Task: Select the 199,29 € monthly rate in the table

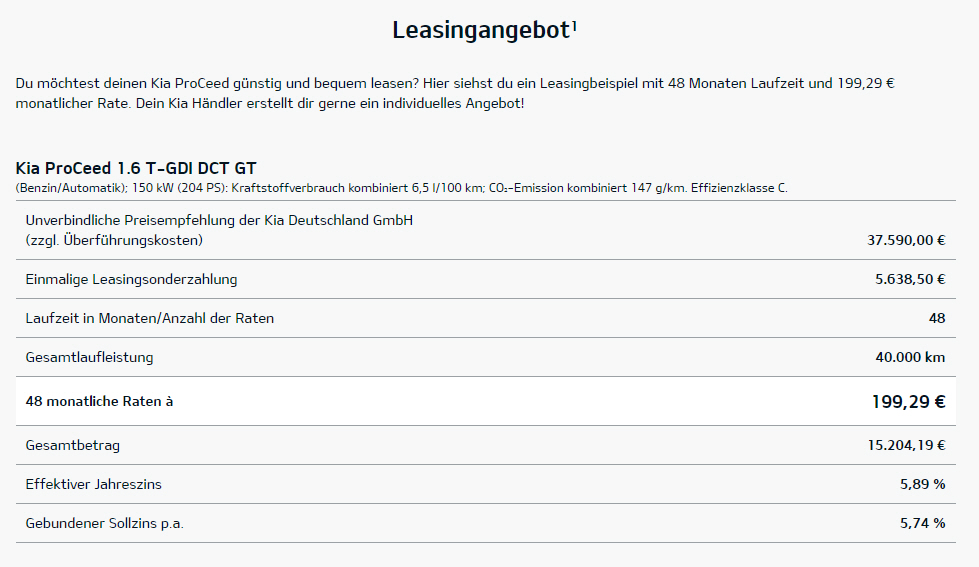Action: (x=908, y=401)
